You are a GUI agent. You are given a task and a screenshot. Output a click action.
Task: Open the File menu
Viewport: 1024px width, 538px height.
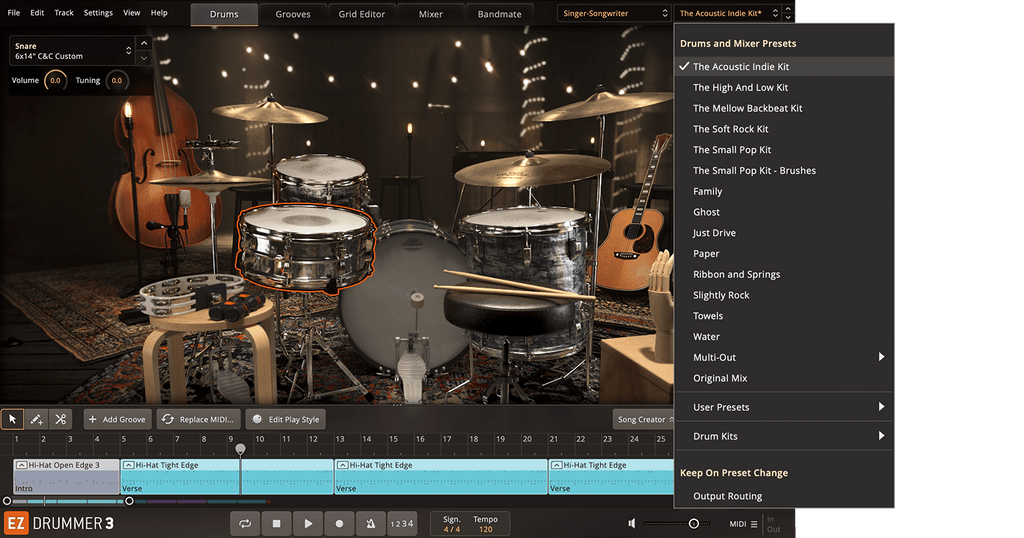click(x=14, y=12)
